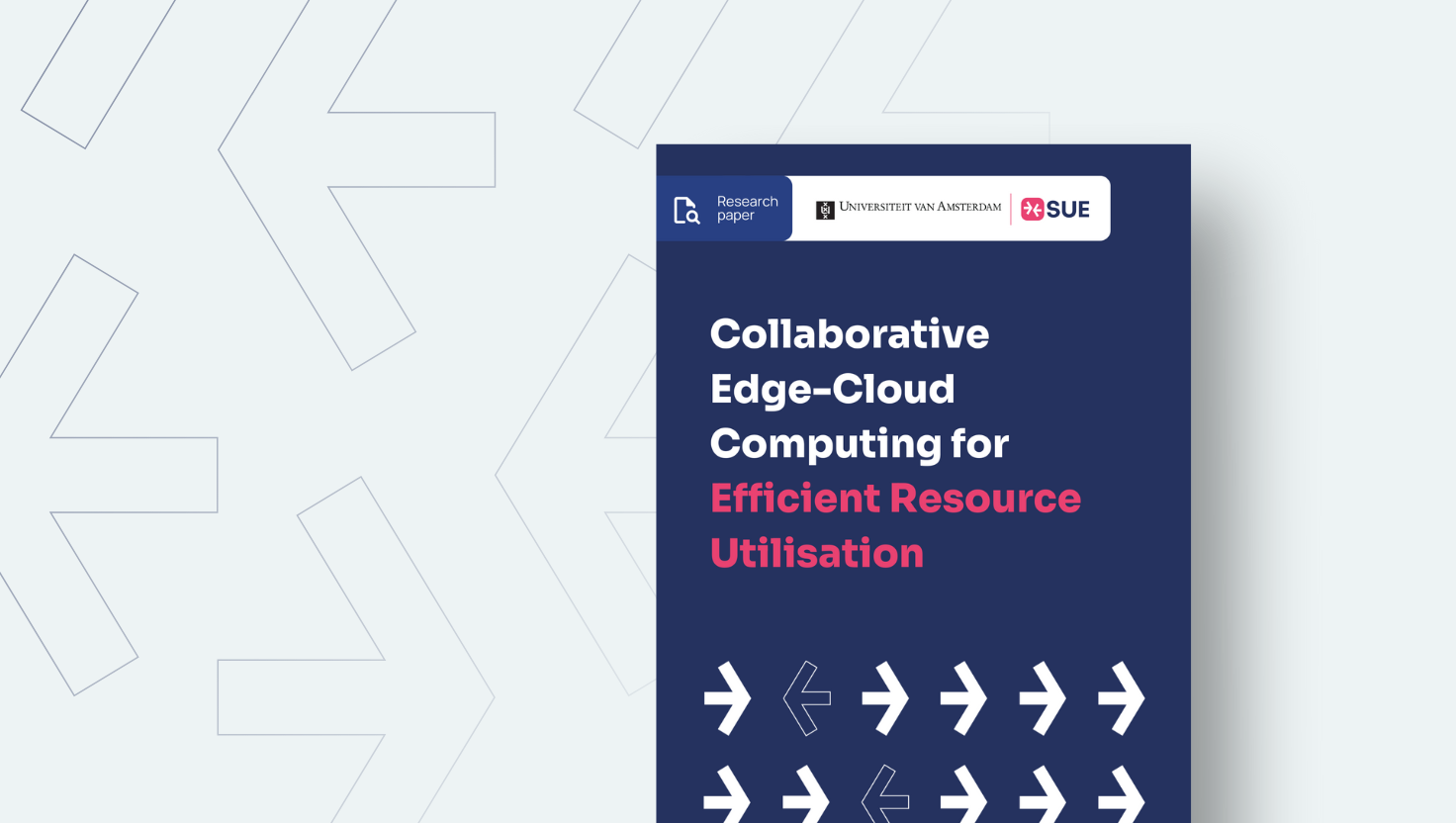
Task: Select the 'Research paper' label text
Action: [747, 209]
